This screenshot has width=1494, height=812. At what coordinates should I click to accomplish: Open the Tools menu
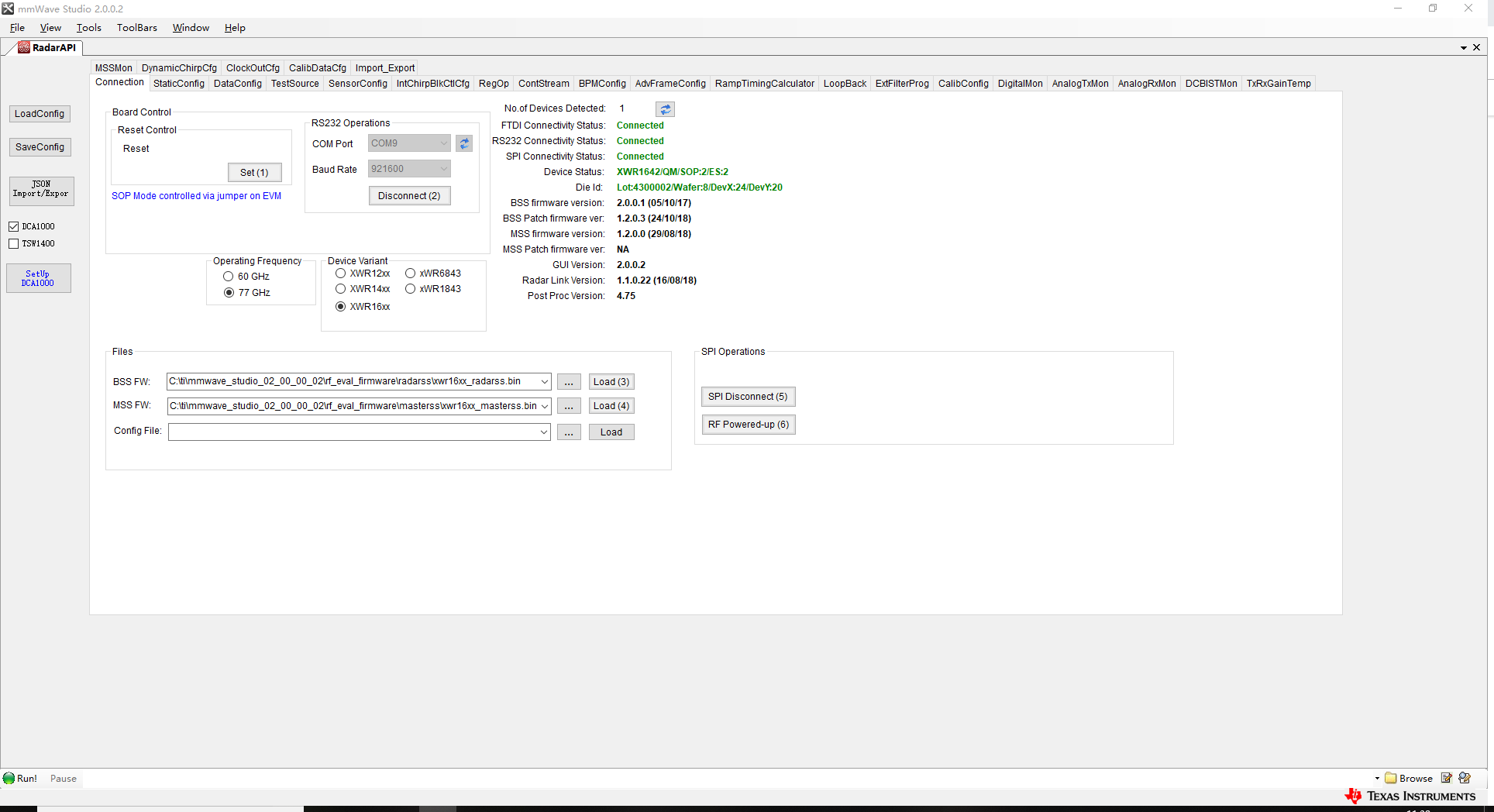tap(88, 27)
